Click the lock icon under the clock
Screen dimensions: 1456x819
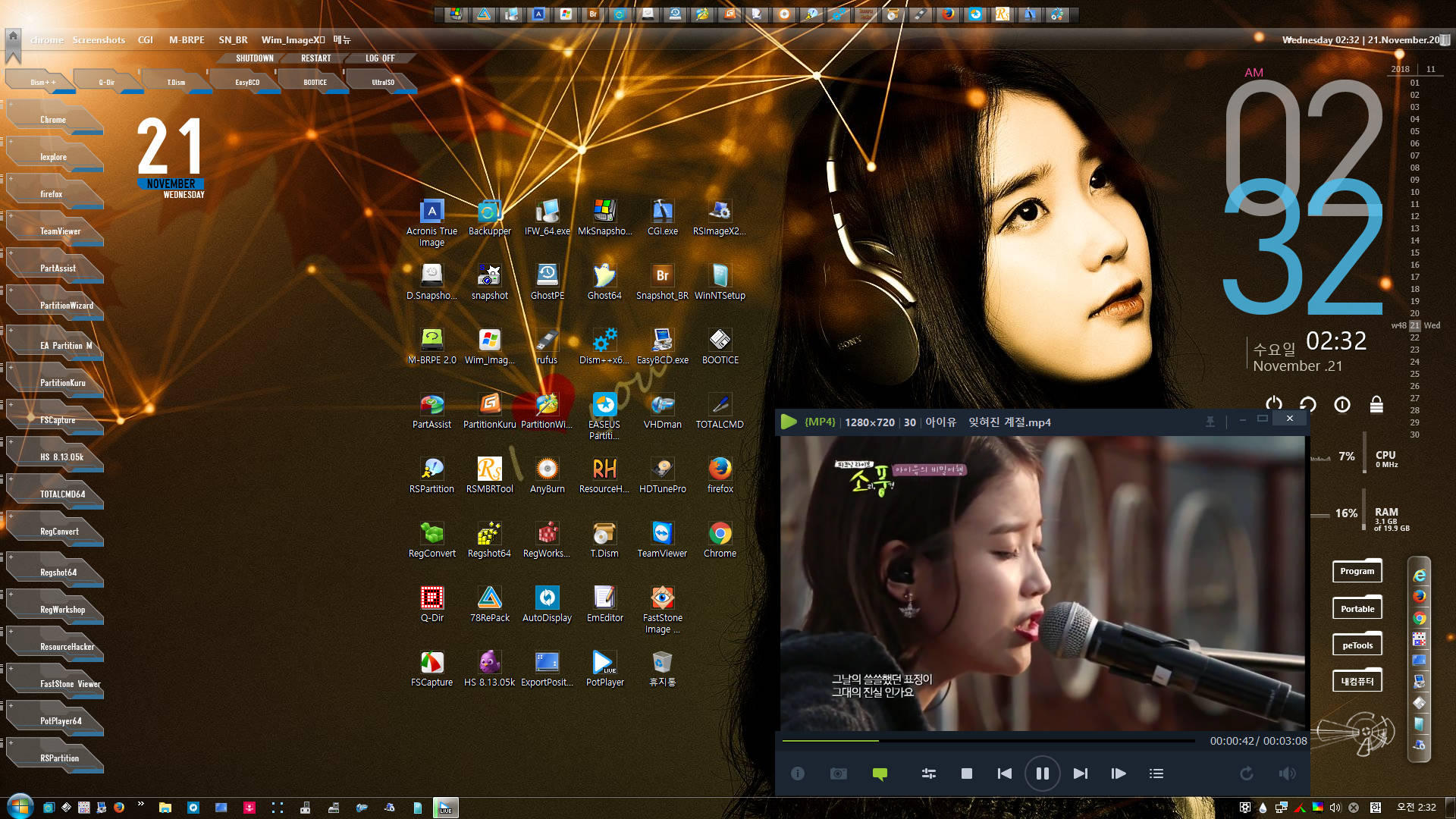(x=1376, y=405)
